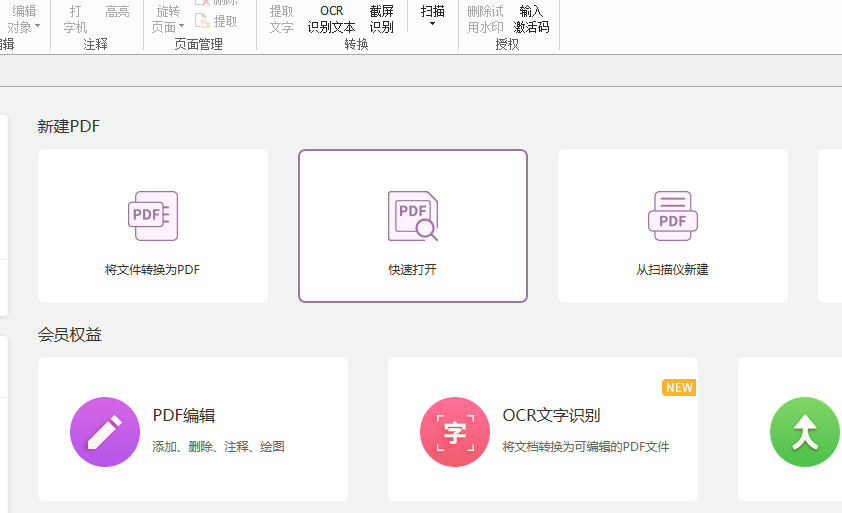Image resolution: width=842 pixels, height=513 pixels.
Task: Expand the 旋转页面 dropdown
Action: [180, 28]
